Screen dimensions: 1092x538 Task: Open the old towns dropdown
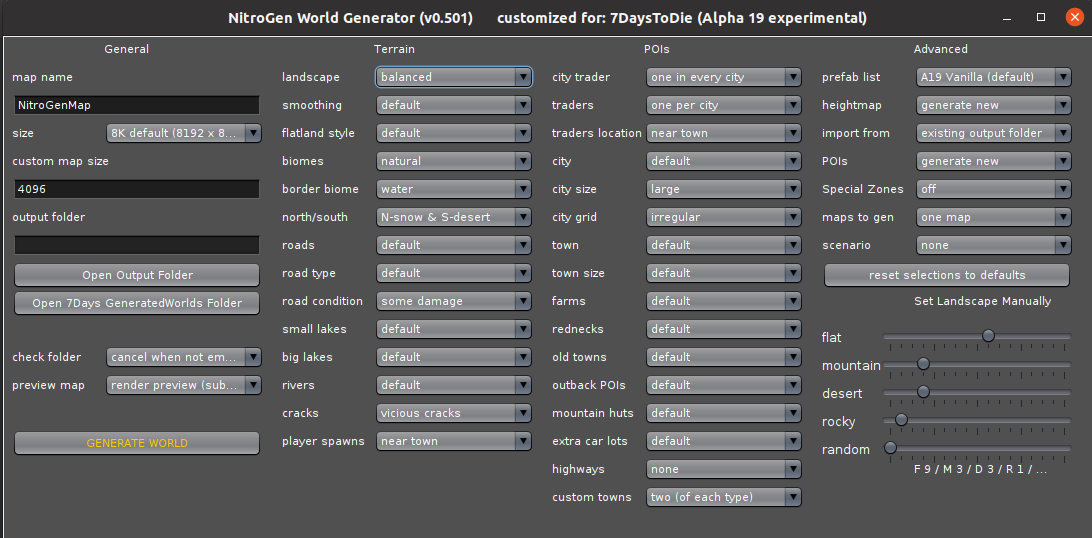tap(724, 357)
